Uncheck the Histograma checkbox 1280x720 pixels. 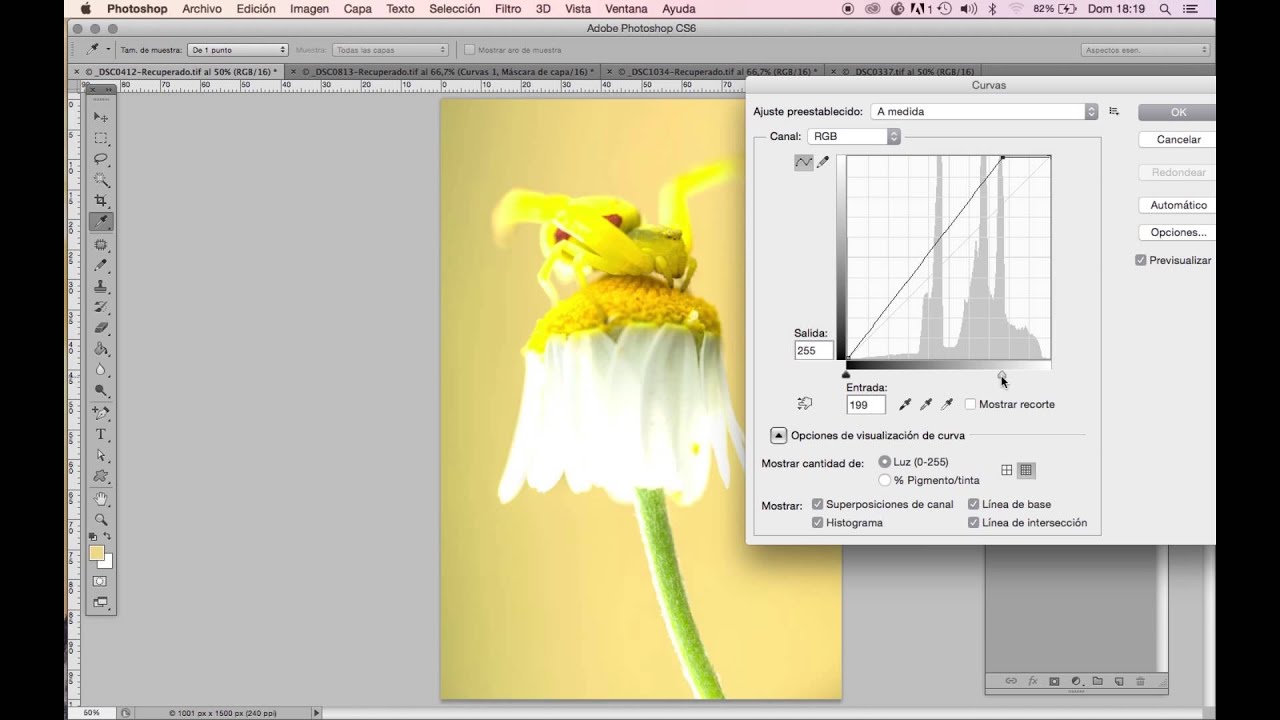pos(818,522)
